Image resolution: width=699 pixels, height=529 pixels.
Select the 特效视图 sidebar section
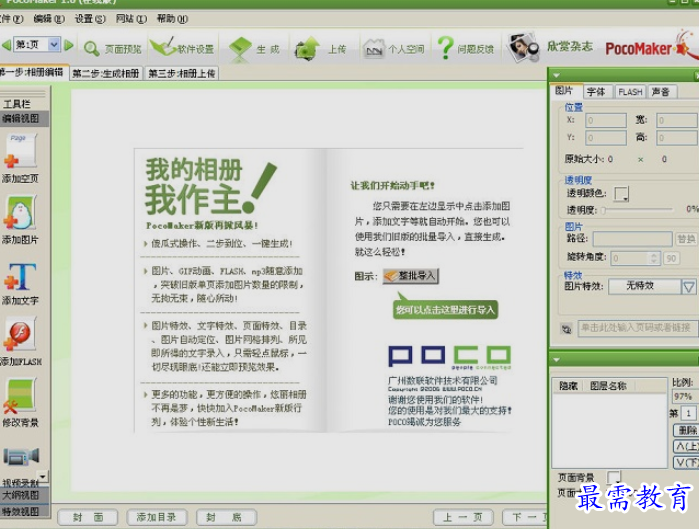coord(24,511)
